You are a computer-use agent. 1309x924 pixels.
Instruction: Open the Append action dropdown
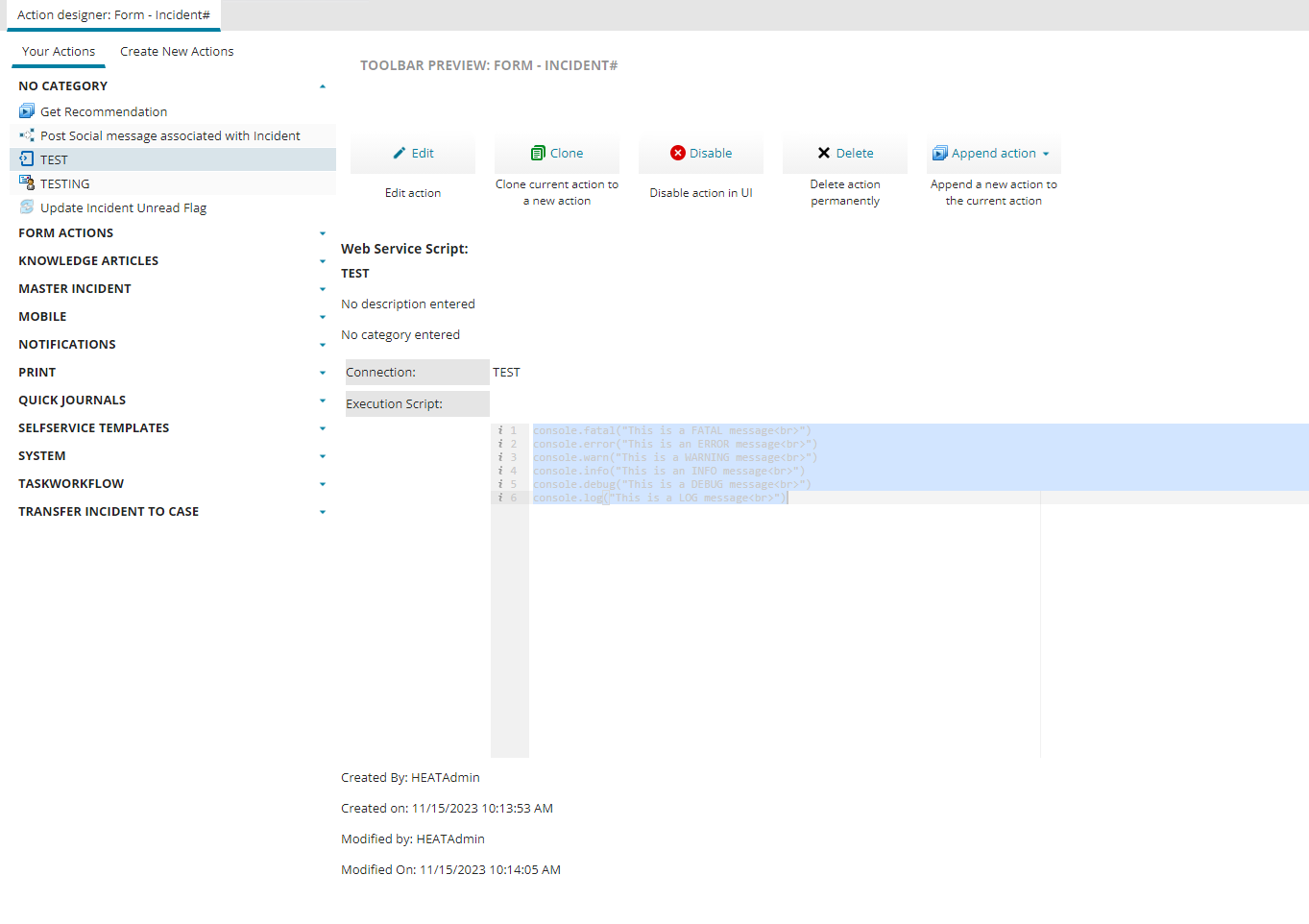point(1046,154)
